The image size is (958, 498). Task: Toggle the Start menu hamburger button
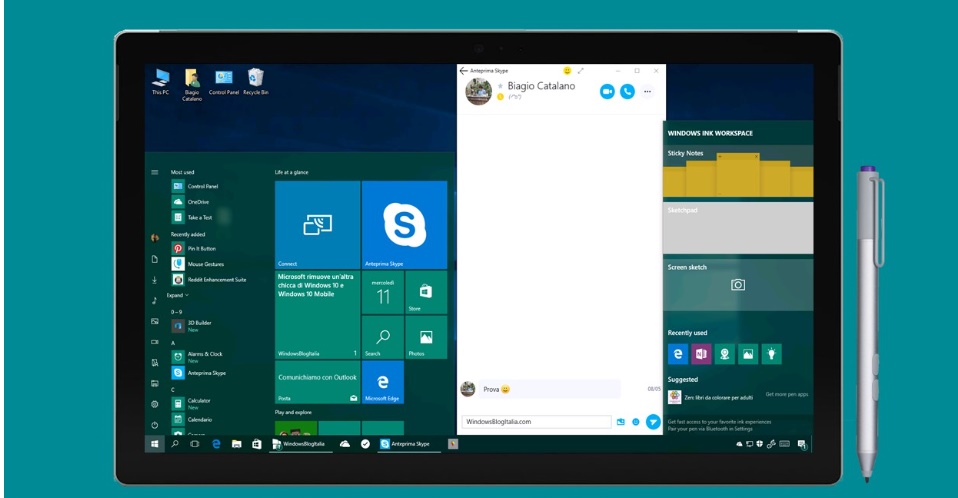[154, 172]
